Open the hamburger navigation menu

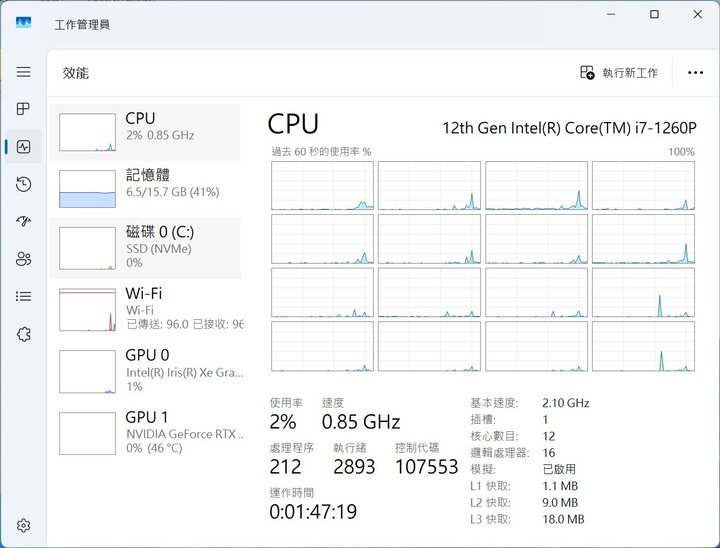tap(23, 72)
